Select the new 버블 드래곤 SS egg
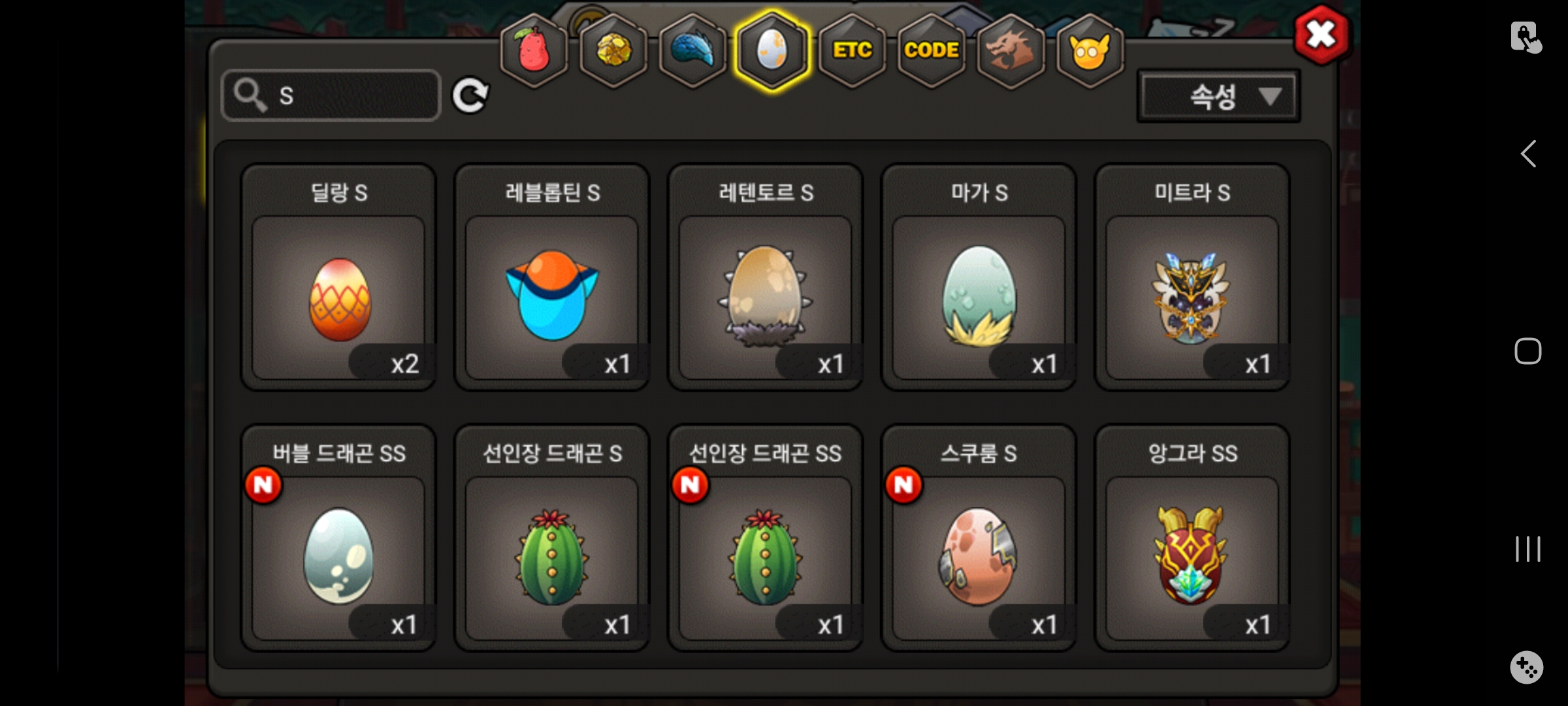The width and height of the screenshot is (1568, 706). [338, 538]
